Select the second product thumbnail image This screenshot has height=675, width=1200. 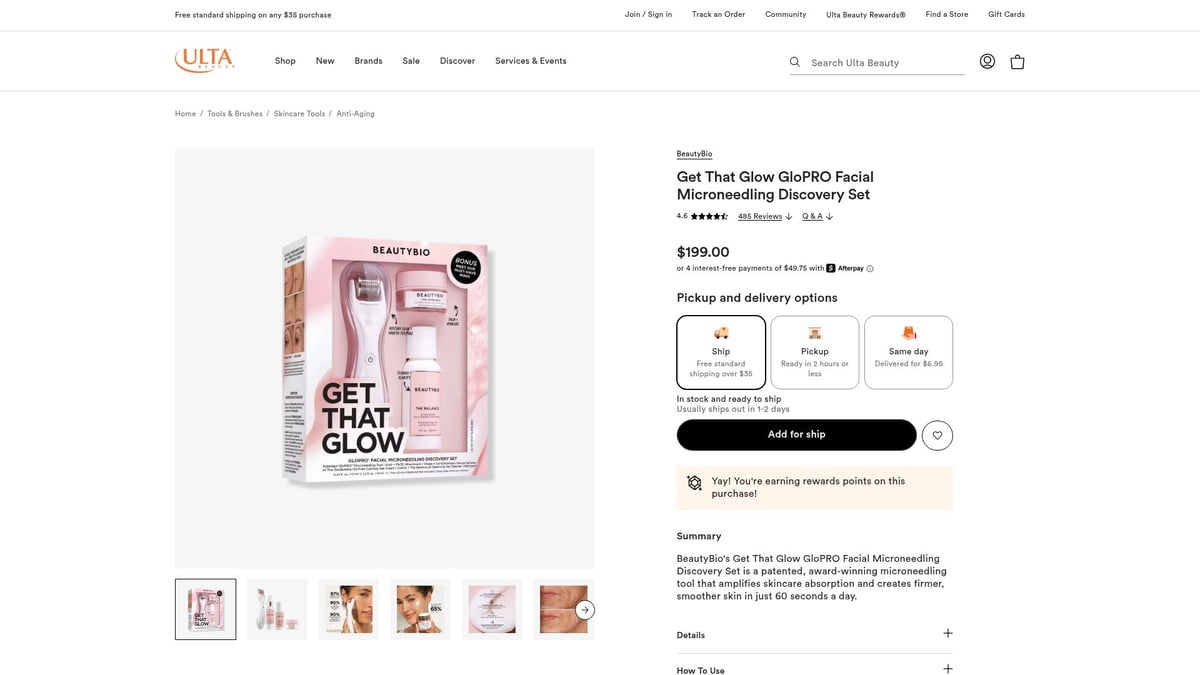[277, 609]
